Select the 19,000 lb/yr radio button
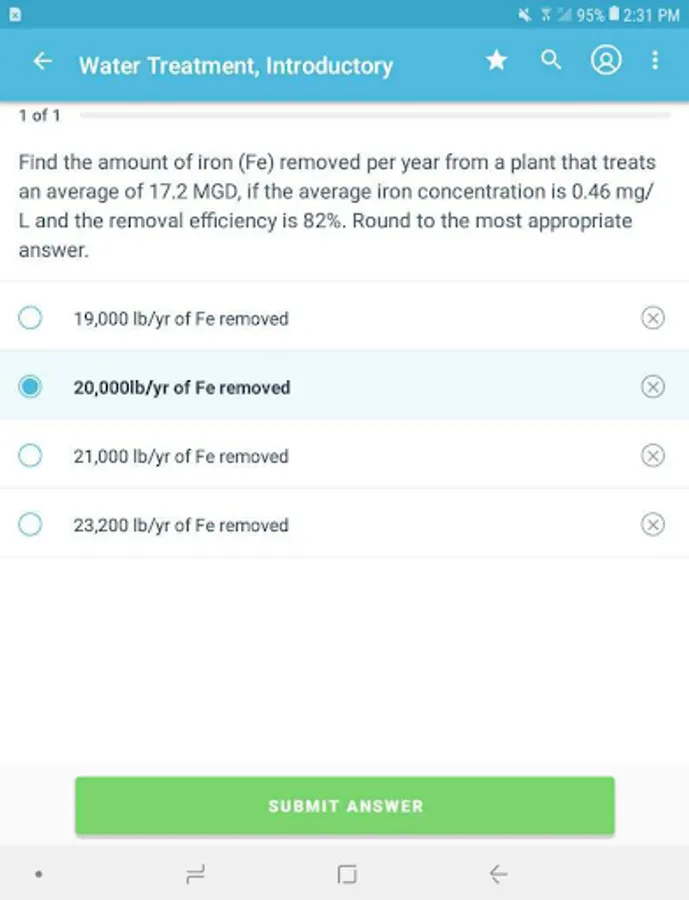This screenshot has width=689, height=900. pos(31,319)
